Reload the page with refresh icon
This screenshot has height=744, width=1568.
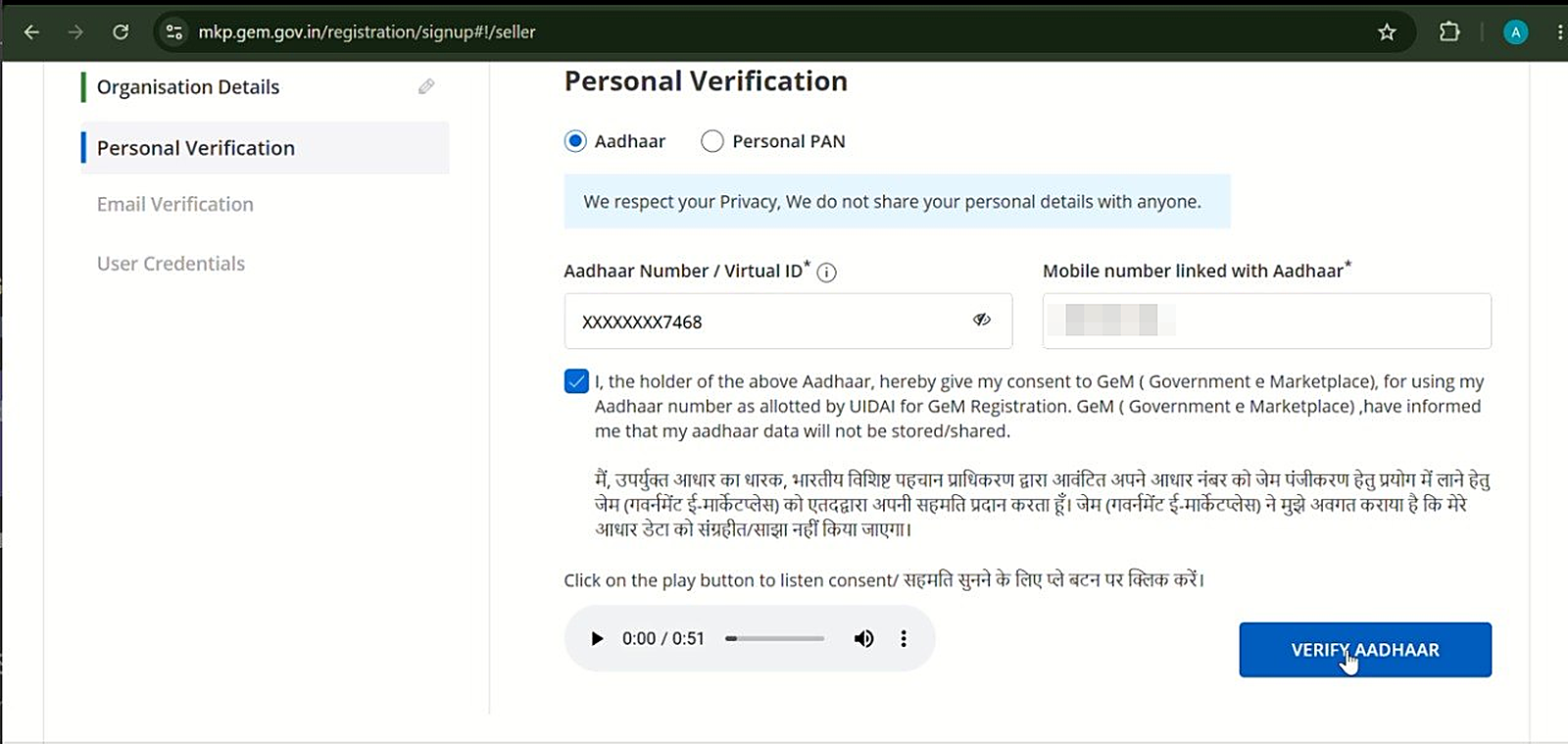point(121,32)
